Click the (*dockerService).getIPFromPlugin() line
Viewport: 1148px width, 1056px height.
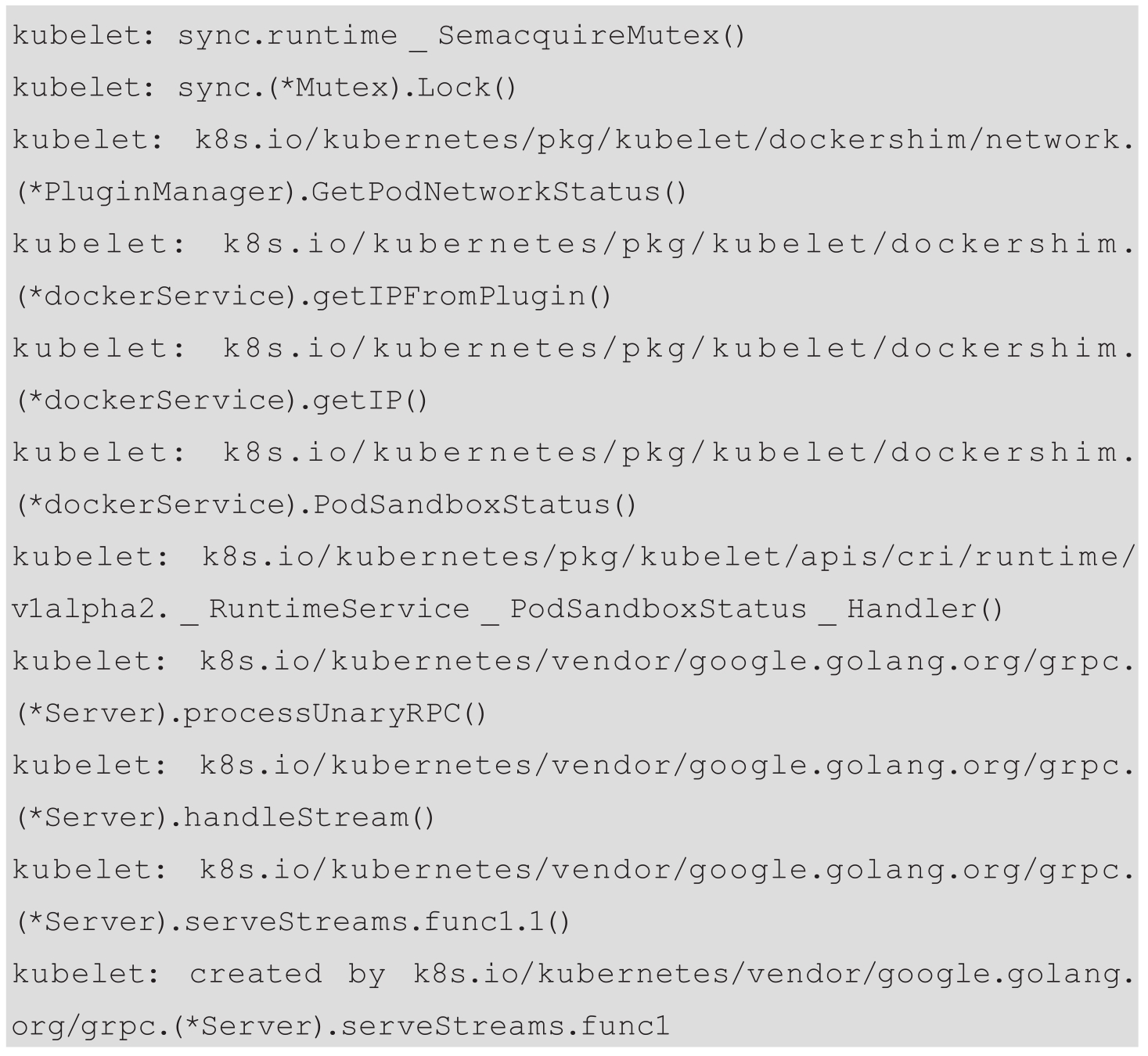click(313, 296)
